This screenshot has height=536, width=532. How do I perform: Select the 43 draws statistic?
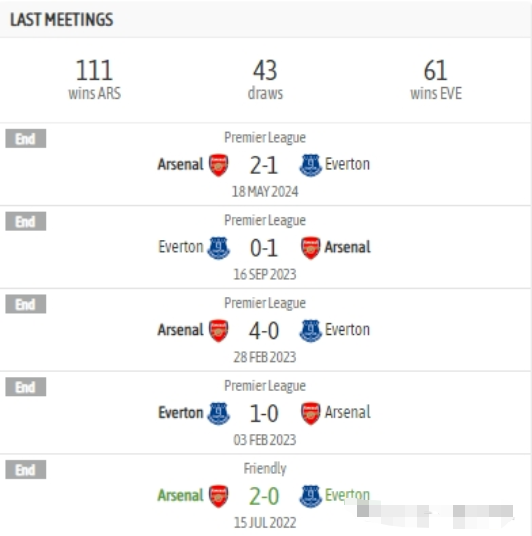tap(265, 80)
